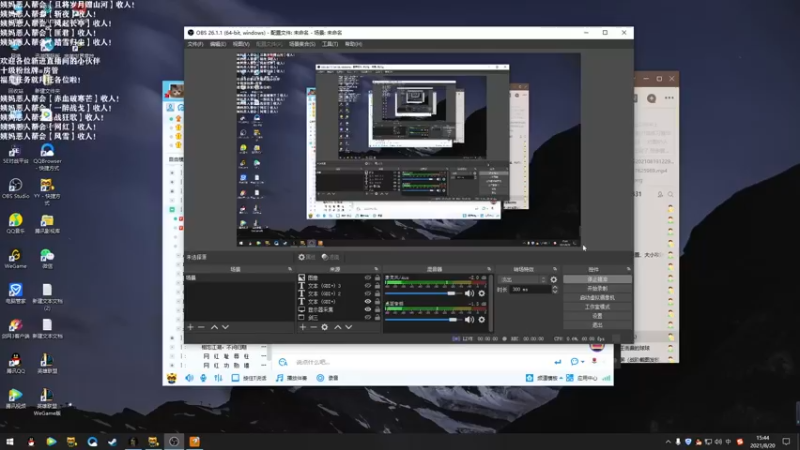
Task: Toggle lock on 显示器采集 source
Action: tap(377, 310)
